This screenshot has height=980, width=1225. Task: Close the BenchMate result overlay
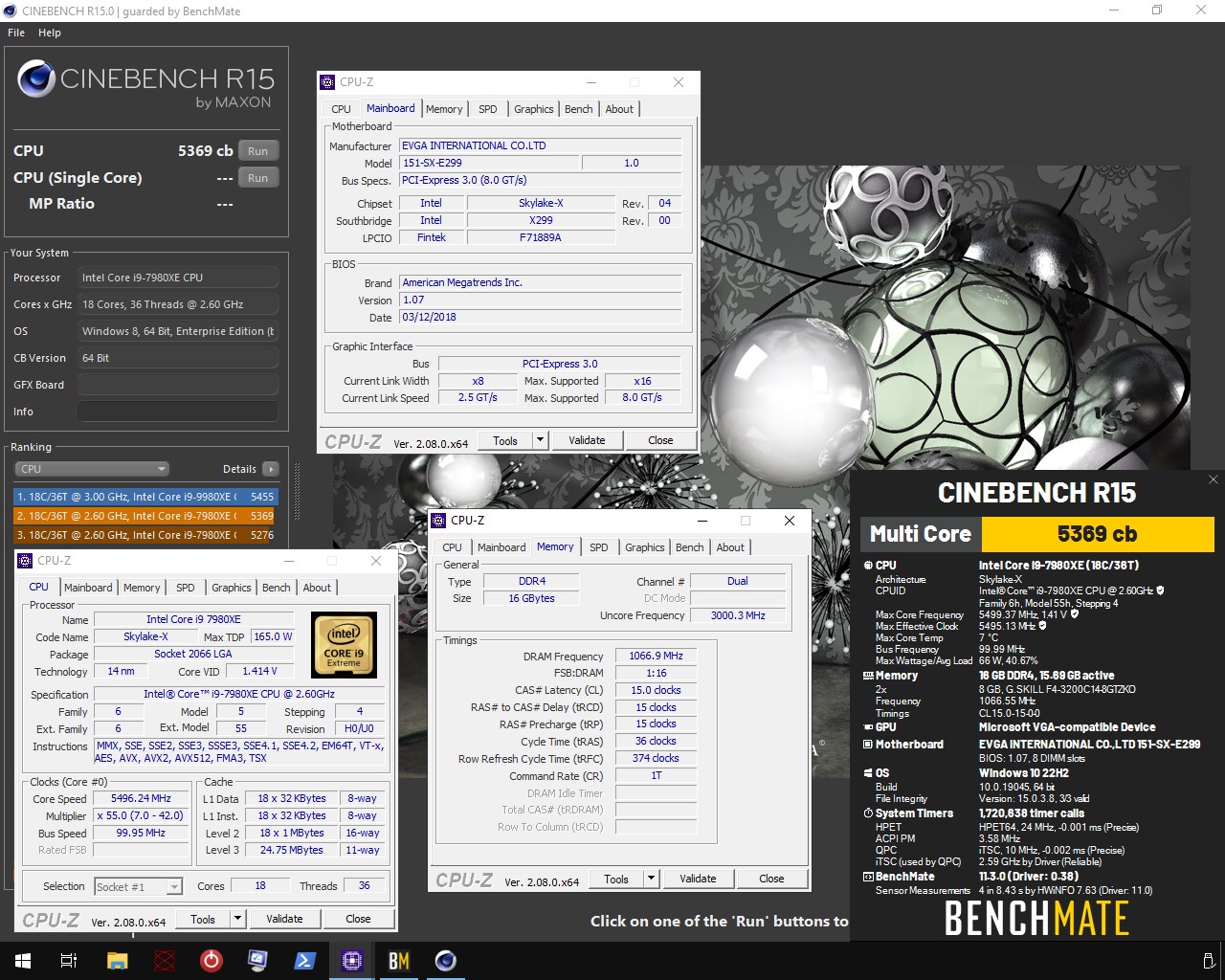point(1213,479)
